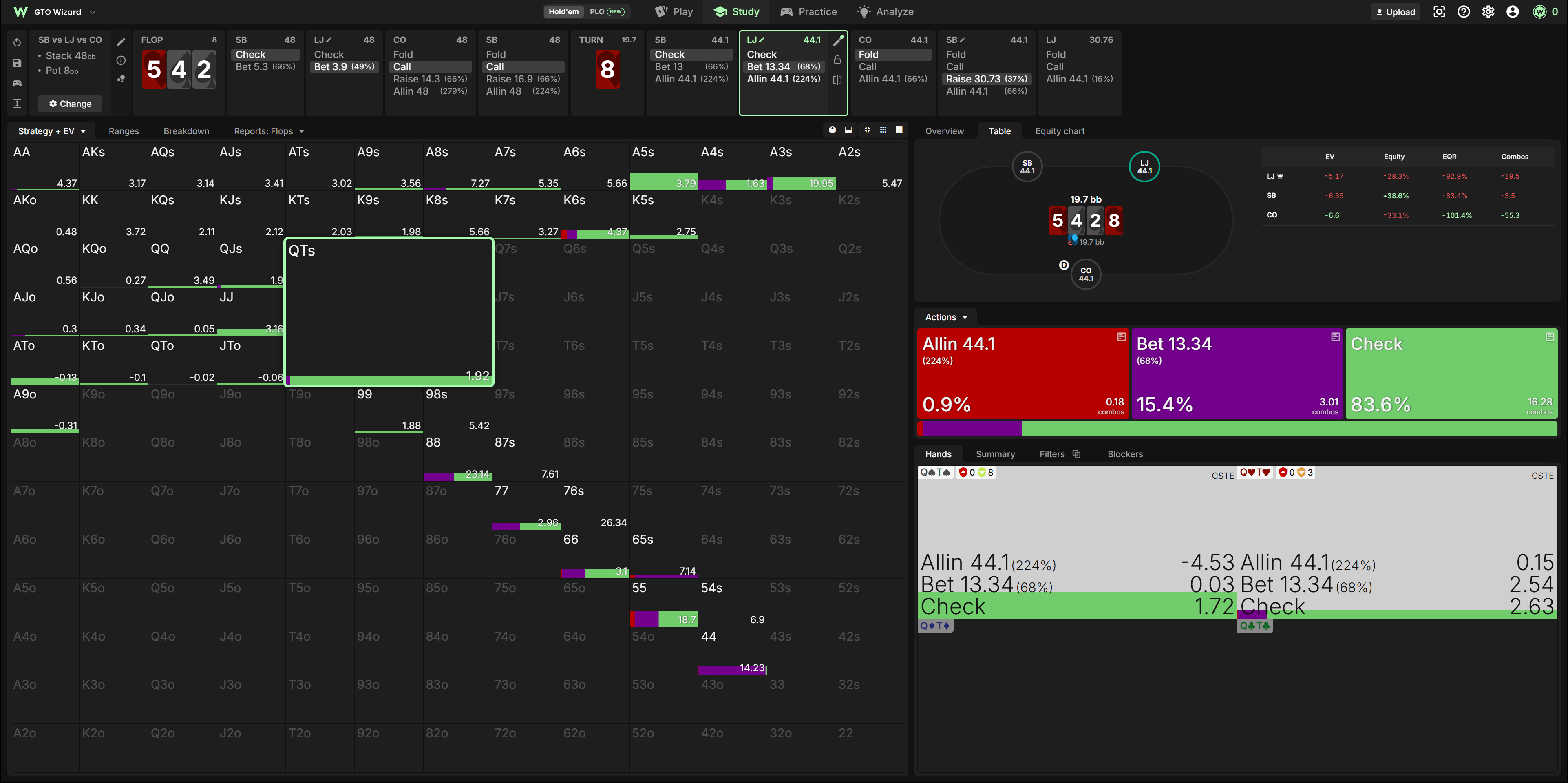The image size is (1568, 783).
Task: Open the Practice tab
Action: pos(808,11)
